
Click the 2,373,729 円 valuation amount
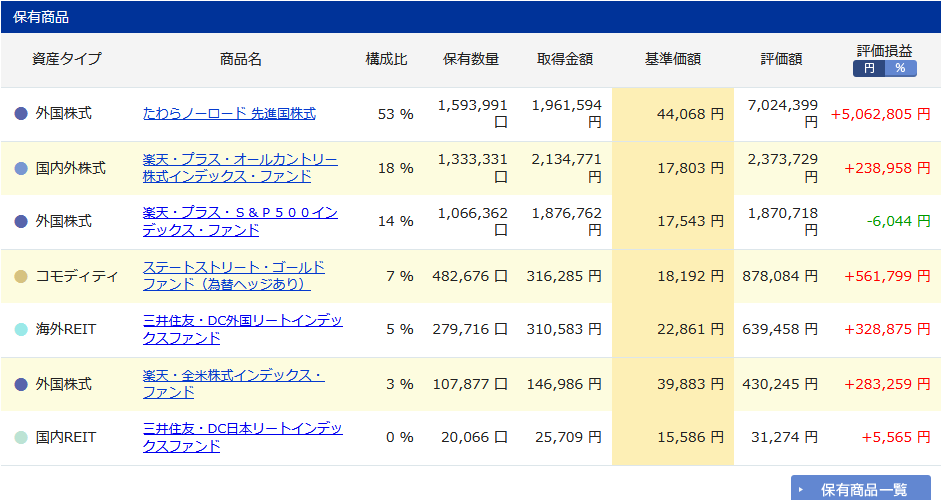(x=783, y=168)
